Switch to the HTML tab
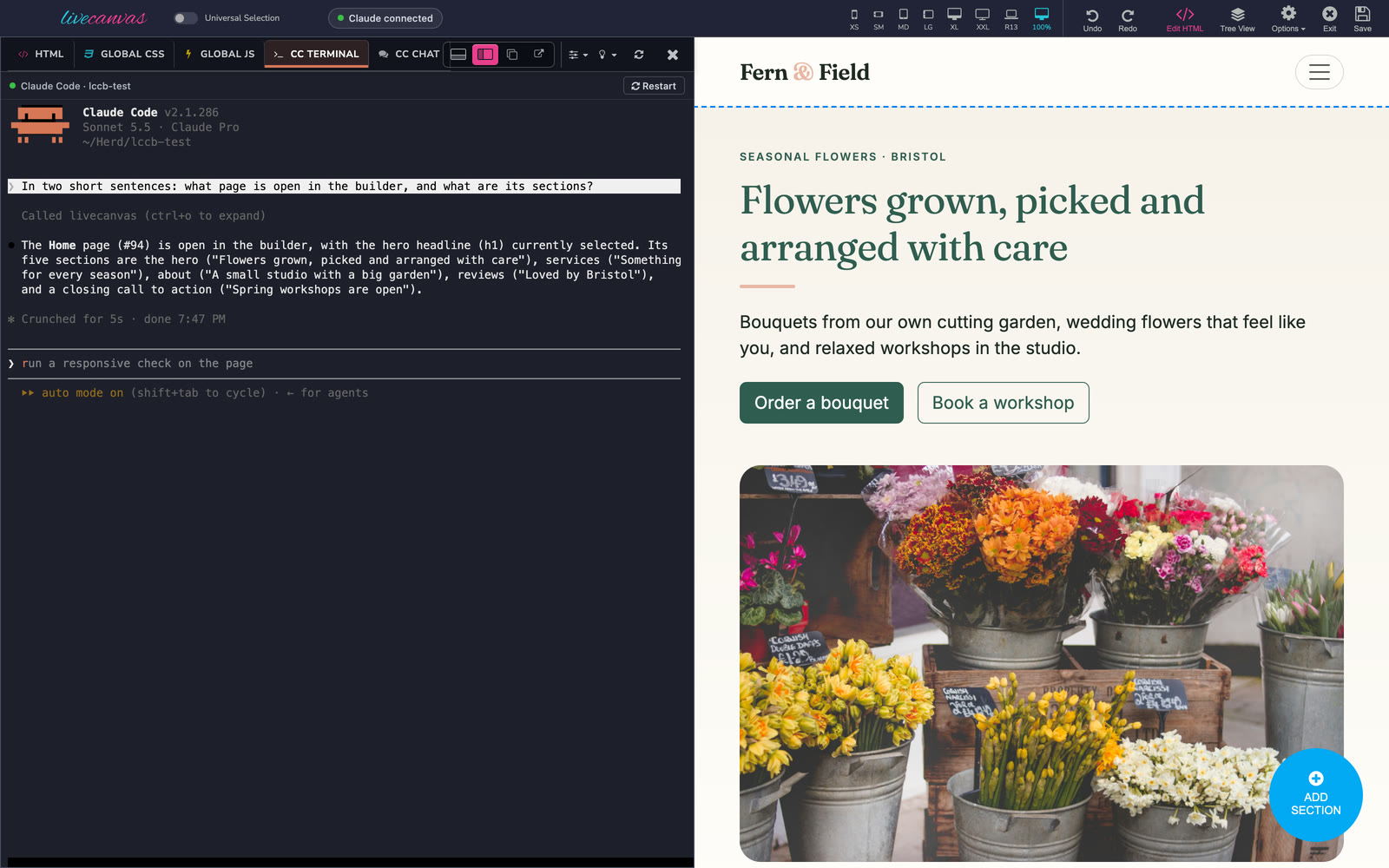The width and height of the screenshot is (1389, 868). 41,54
